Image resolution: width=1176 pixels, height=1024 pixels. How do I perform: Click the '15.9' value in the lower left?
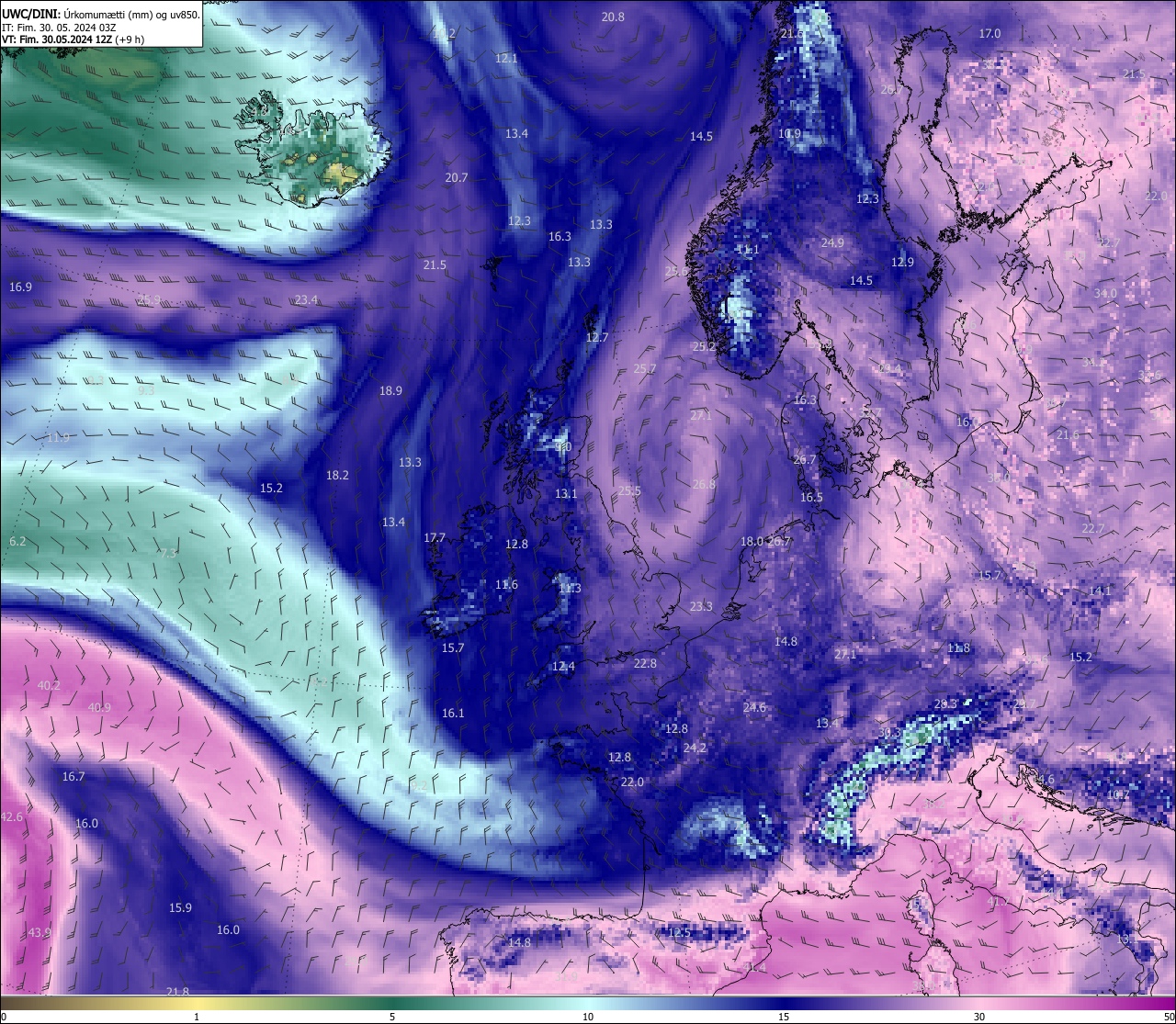(x=180, y=908)
